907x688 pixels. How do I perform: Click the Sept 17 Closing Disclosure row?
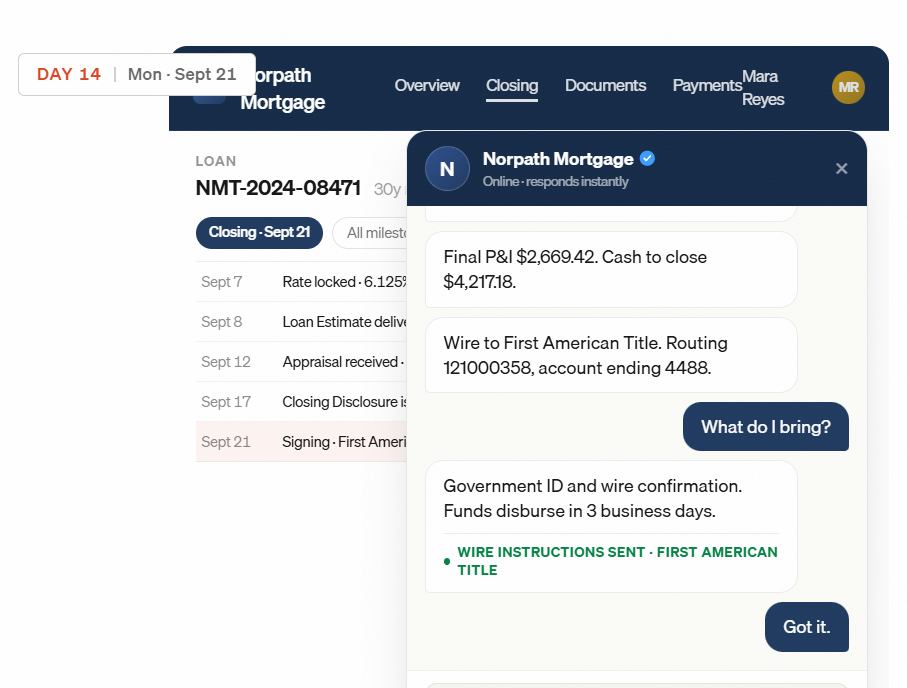coord(301,402)
